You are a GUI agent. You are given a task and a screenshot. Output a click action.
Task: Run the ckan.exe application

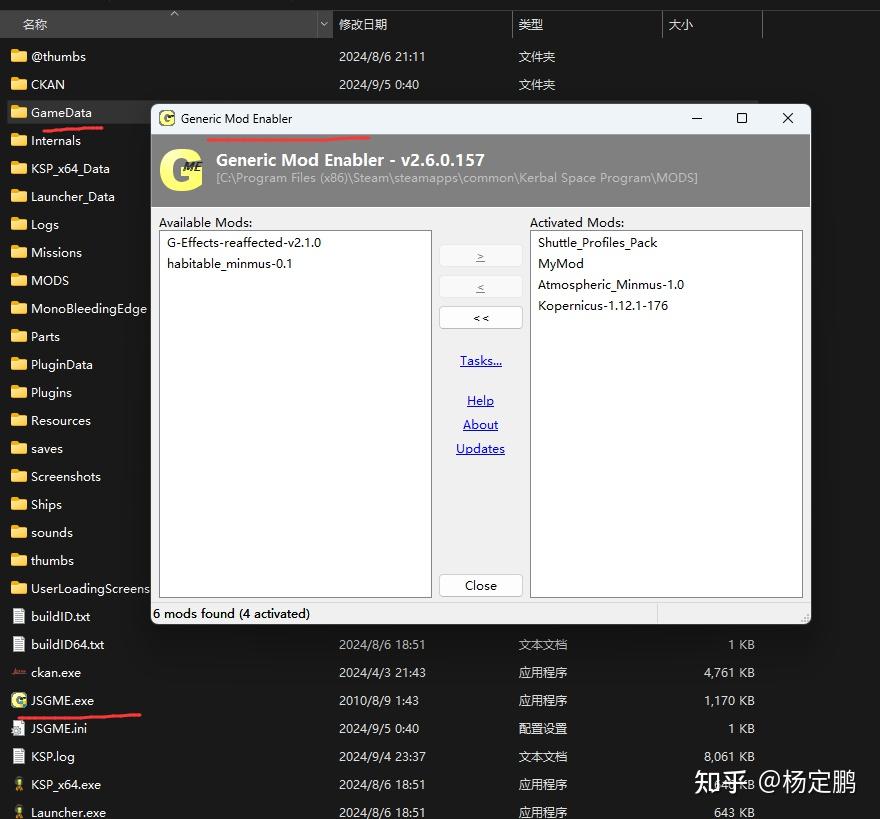[56, 672]
